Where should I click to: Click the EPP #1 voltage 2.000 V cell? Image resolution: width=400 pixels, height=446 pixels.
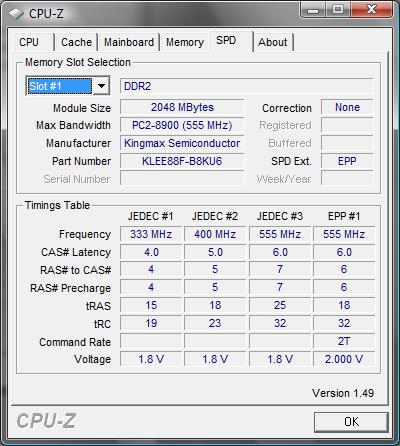point(344,359)
